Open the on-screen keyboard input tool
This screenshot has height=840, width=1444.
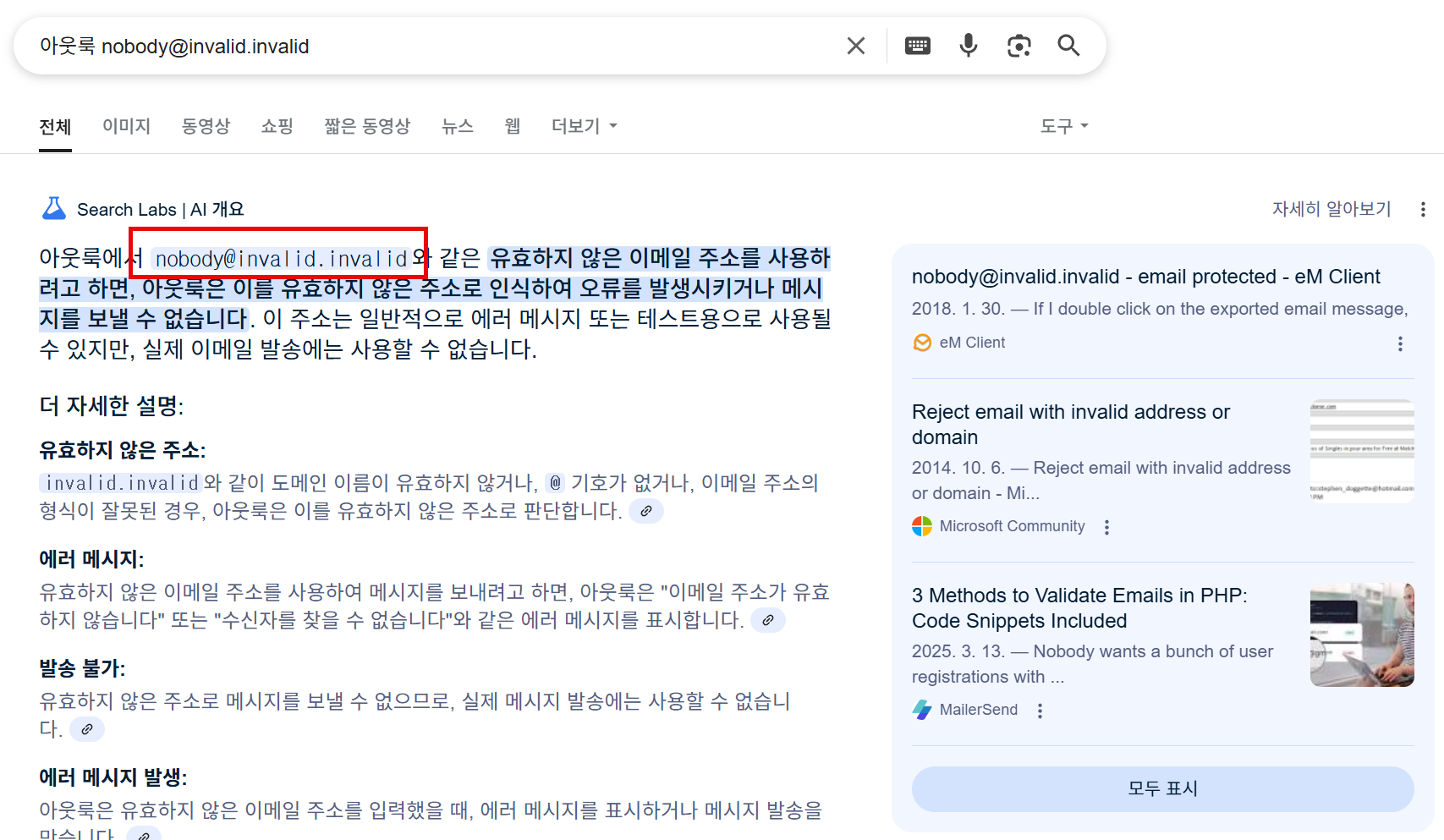pos(918,46)
